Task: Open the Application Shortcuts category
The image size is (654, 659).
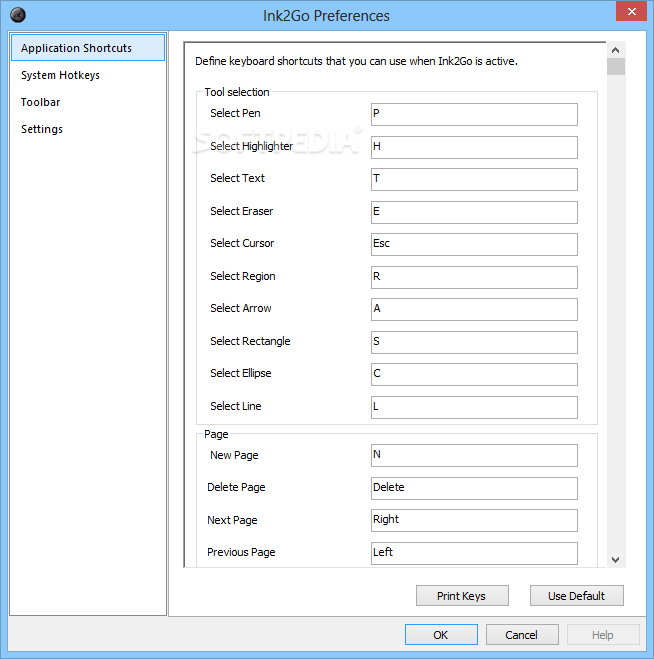Action: coord(88,48)
